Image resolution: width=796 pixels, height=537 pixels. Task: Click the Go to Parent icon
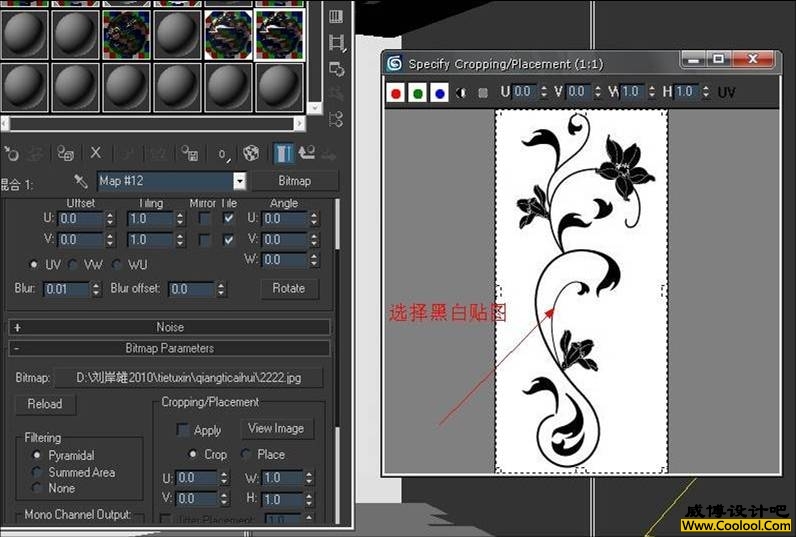coord(307,153)
